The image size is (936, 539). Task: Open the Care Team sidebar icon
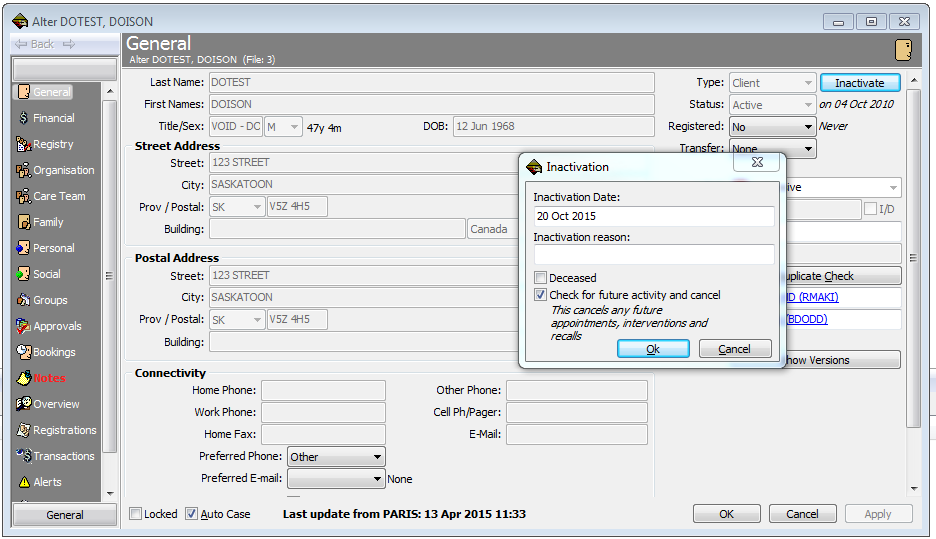(x=24, y=196)
